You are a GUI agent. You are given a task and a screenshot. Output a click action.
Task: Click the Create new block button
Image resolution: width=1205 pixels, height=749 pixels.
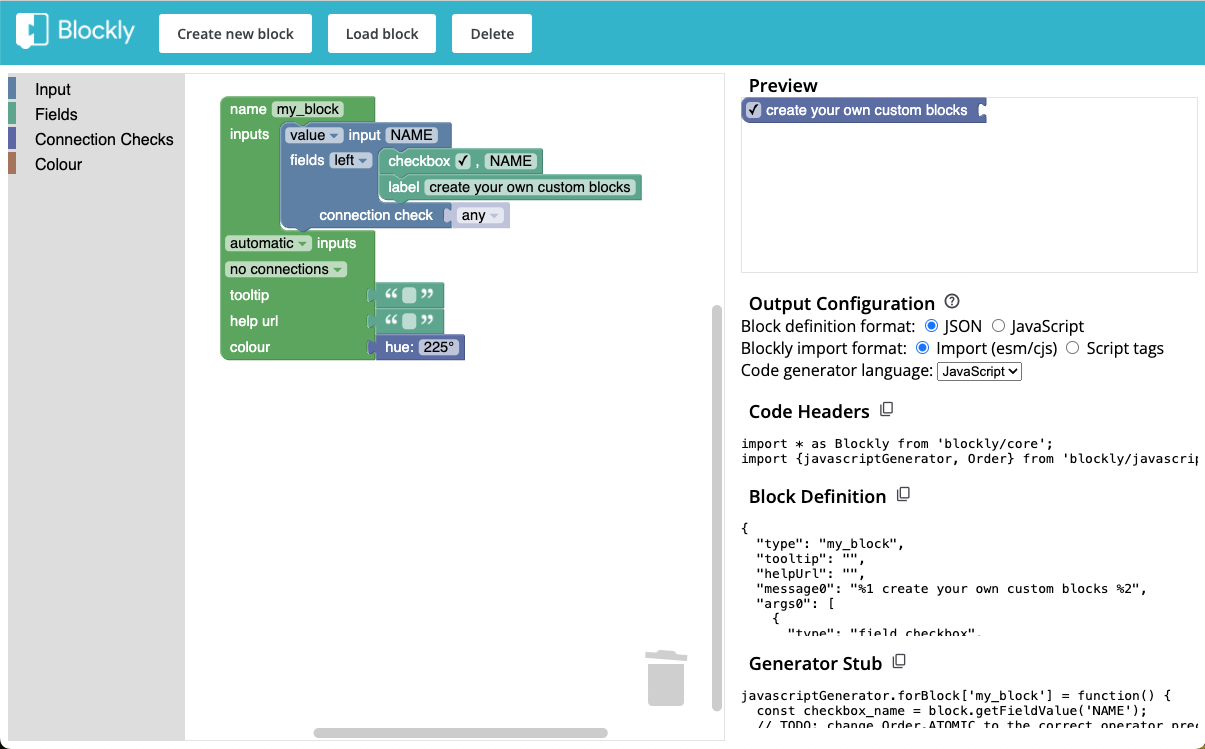coord(235,33)
